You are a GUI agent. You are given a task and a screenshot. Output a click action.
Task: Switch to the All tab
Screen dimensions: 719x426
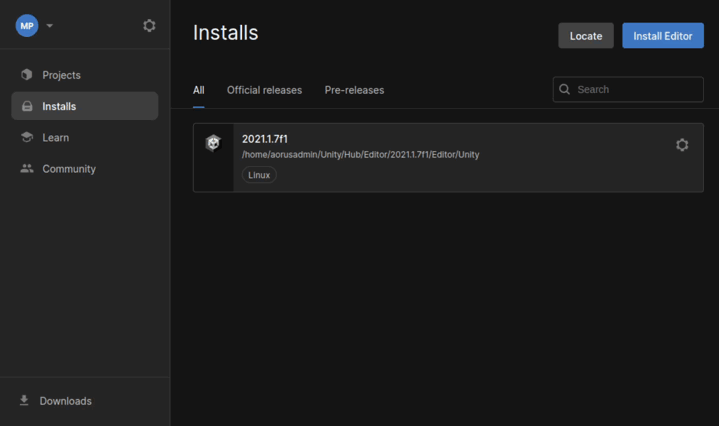[199, 90]
